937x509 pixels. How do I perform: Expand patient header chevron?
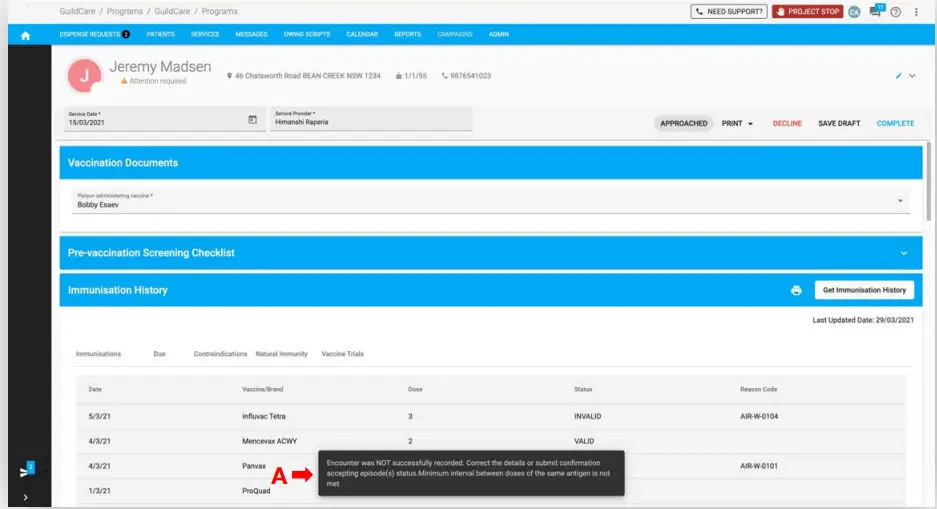(x=912, y=76)
